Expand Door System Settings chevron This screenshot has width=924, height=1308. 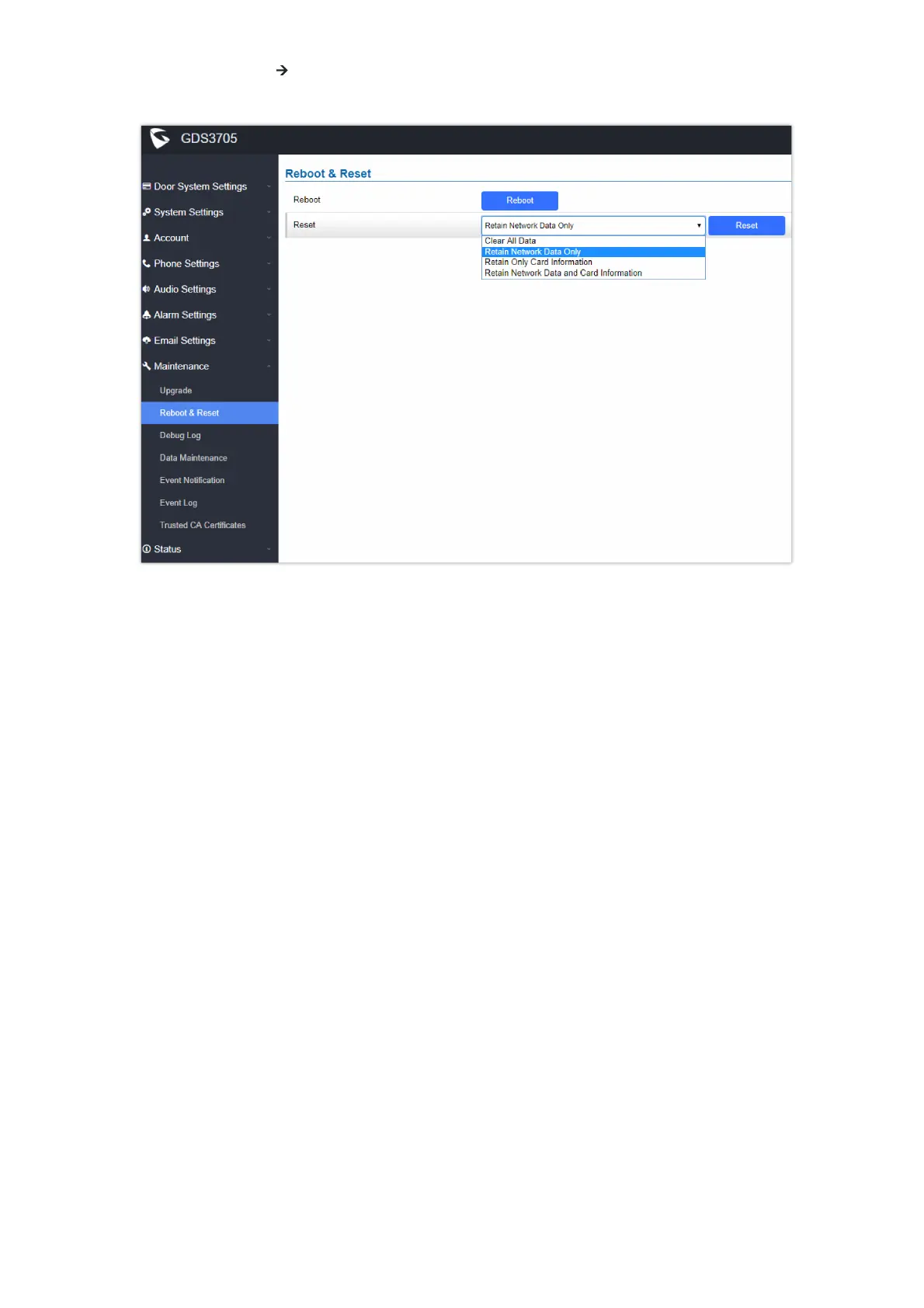[x=269, y=186]
